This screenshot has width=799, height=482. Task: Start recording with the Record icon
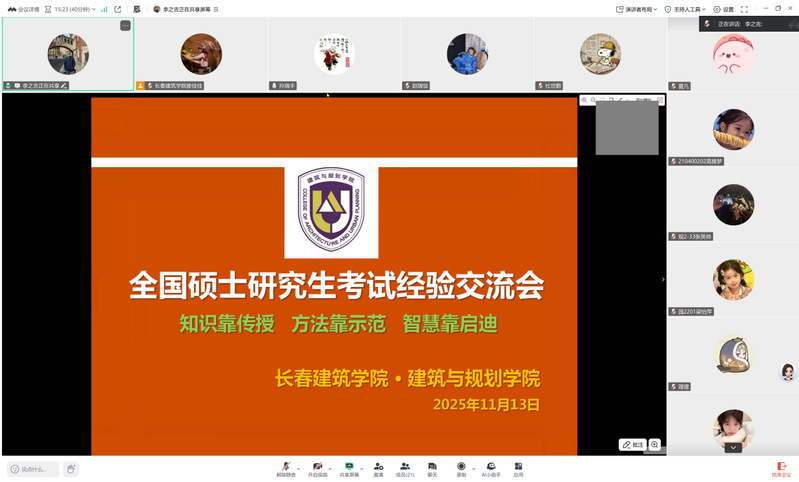coord(461,468)
